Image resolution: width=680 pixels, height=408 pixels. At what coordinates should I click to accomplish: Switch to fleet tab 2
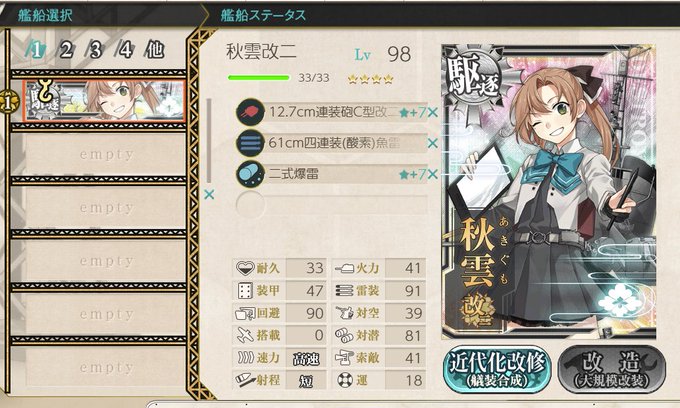coord(65,50)
